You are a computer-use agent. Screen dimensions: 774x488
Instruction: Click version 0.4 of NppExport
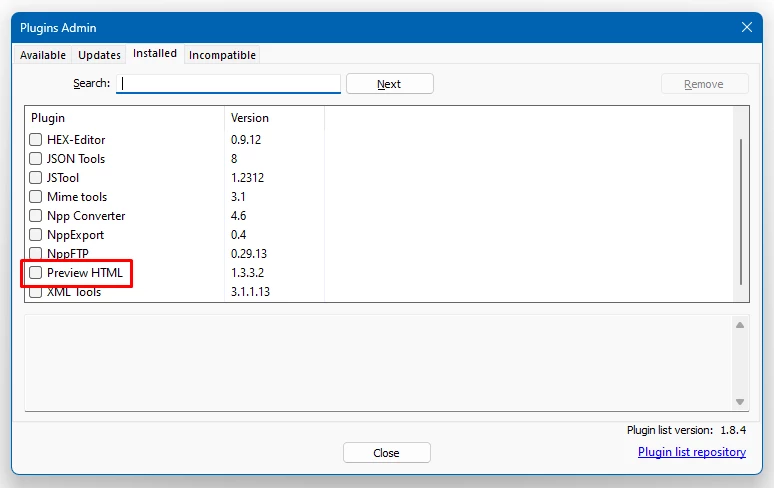tap(238, 234)
